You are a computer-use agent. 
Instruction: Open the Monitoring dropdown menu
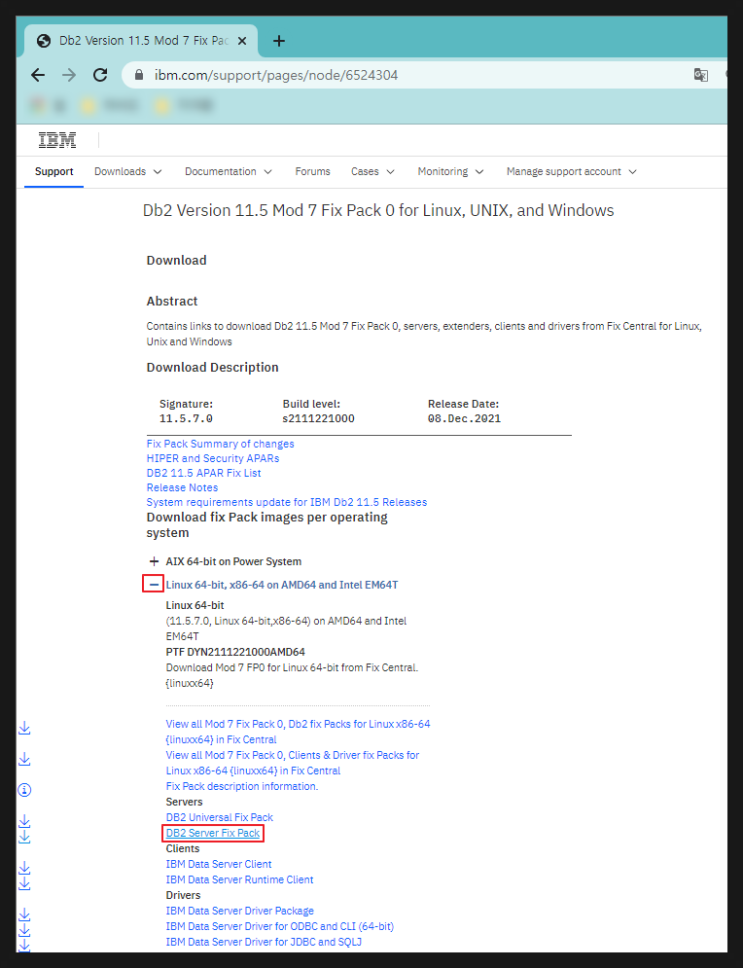450,172
